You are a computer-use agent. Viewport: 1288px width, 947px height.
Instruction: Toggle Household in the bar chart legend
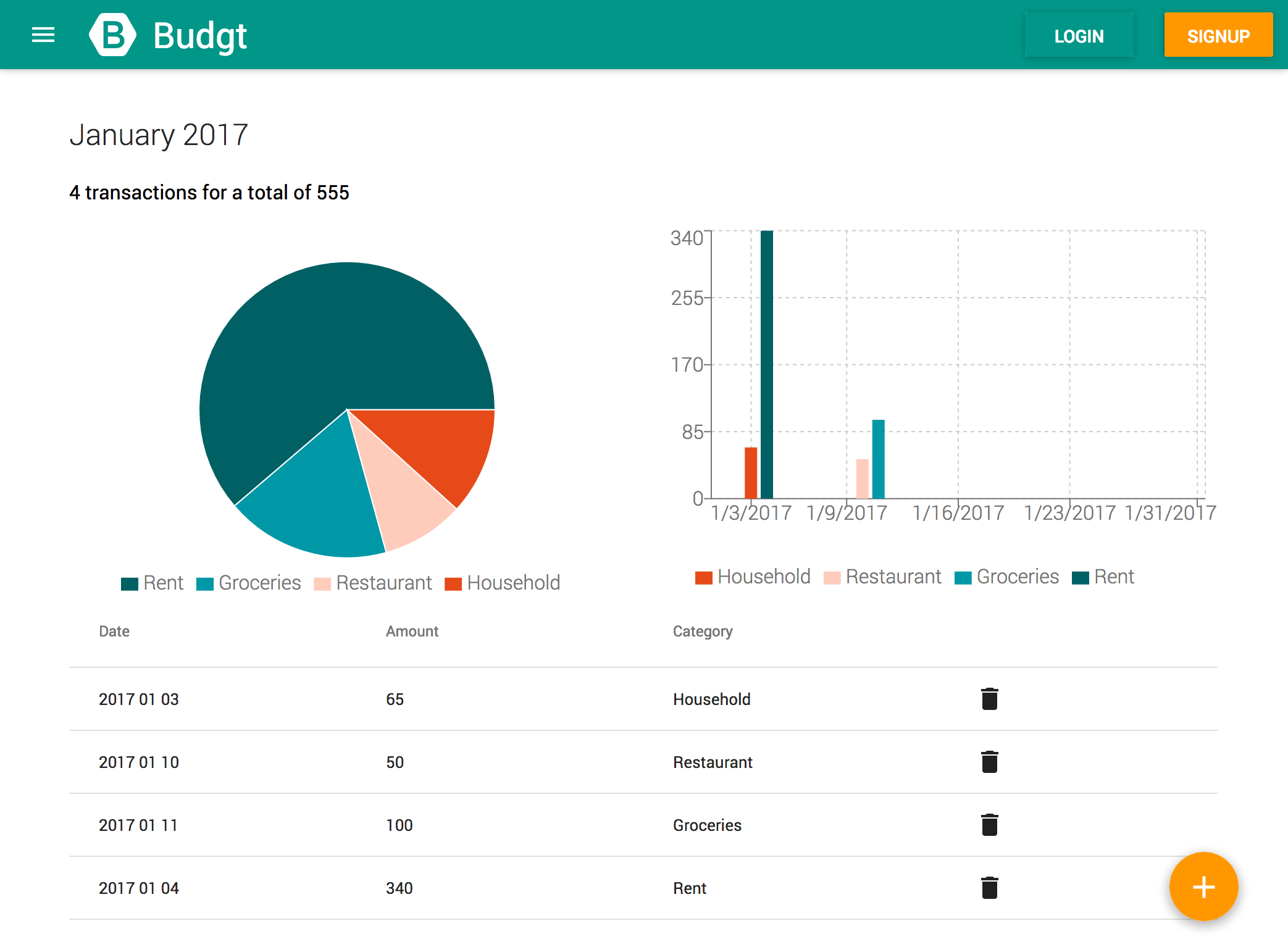point(753,577)
